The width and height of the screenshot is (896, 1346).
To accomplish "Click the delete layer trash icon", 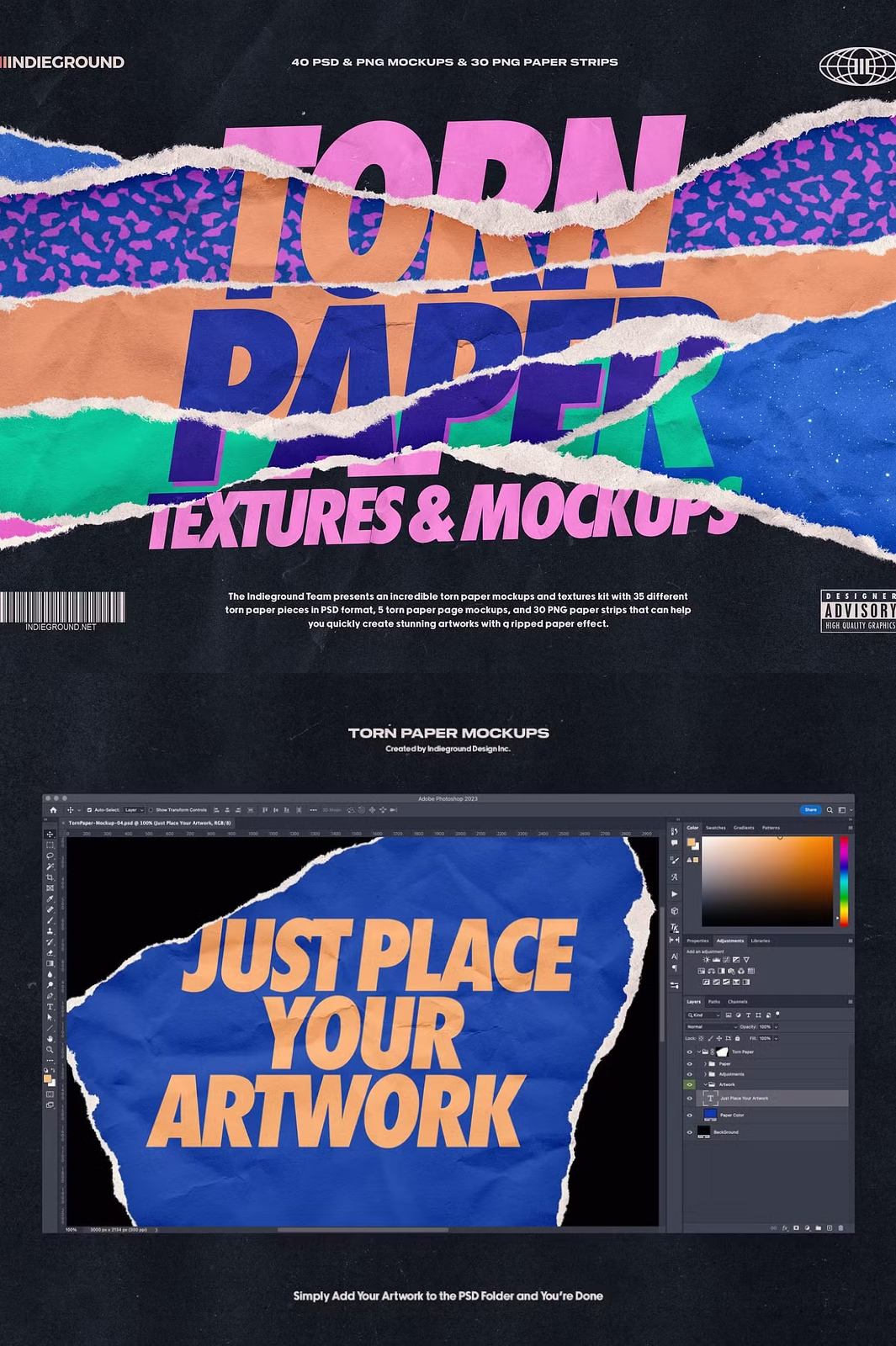I will pyautogui.click(x=840, y=1228).
